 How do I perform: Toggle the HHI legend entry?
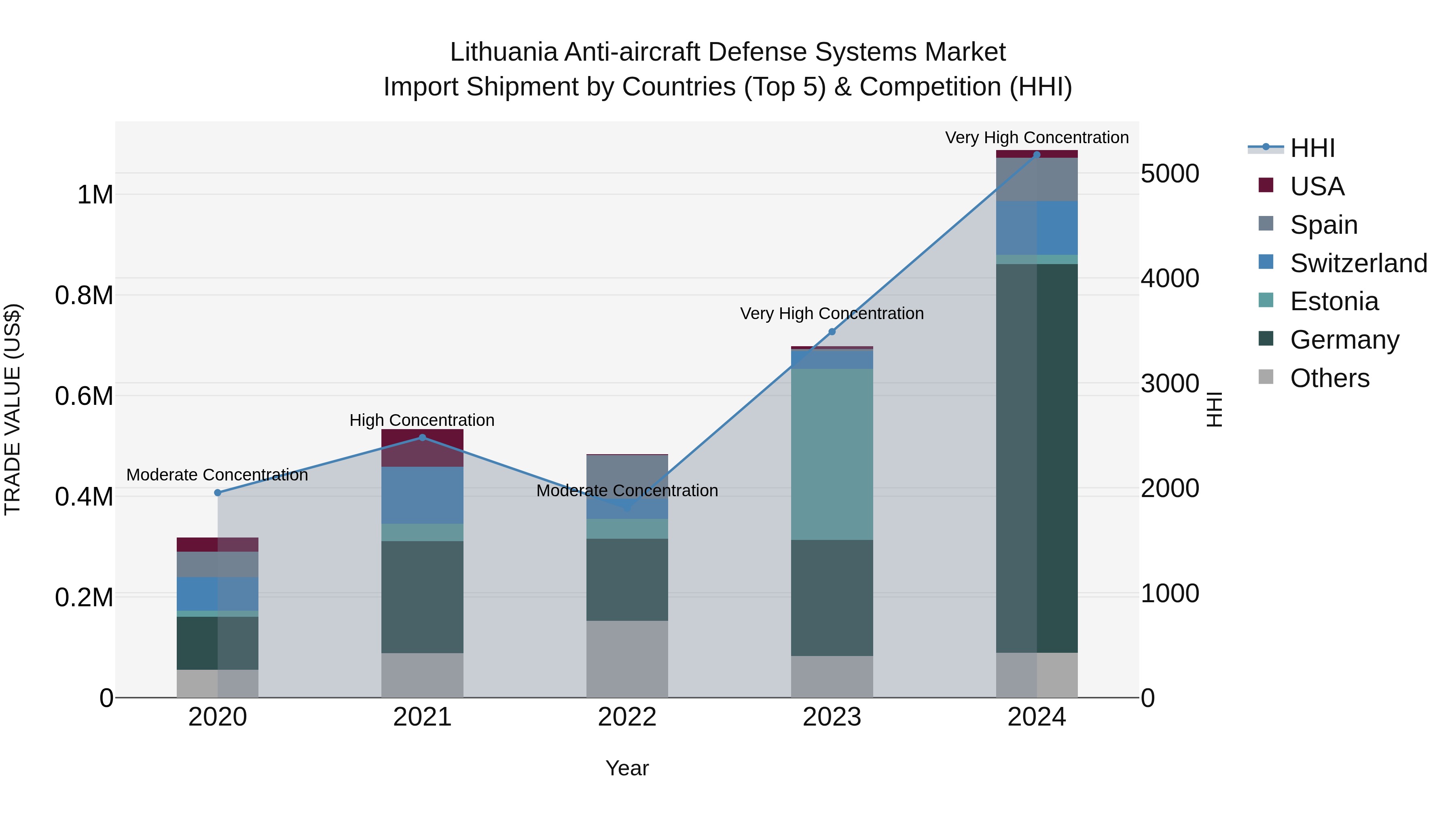coord(1292,148)
